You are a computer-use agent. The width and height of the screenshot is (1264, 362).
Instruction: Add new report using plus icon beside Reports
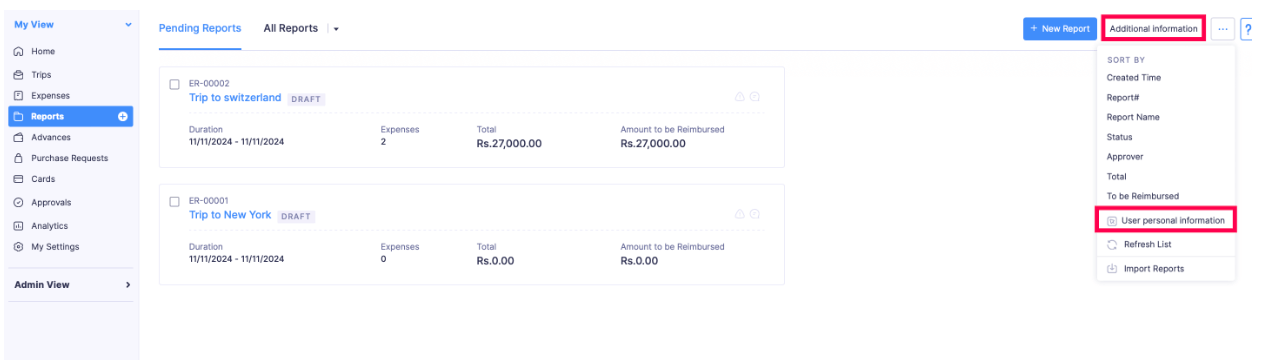click(123, 117)
